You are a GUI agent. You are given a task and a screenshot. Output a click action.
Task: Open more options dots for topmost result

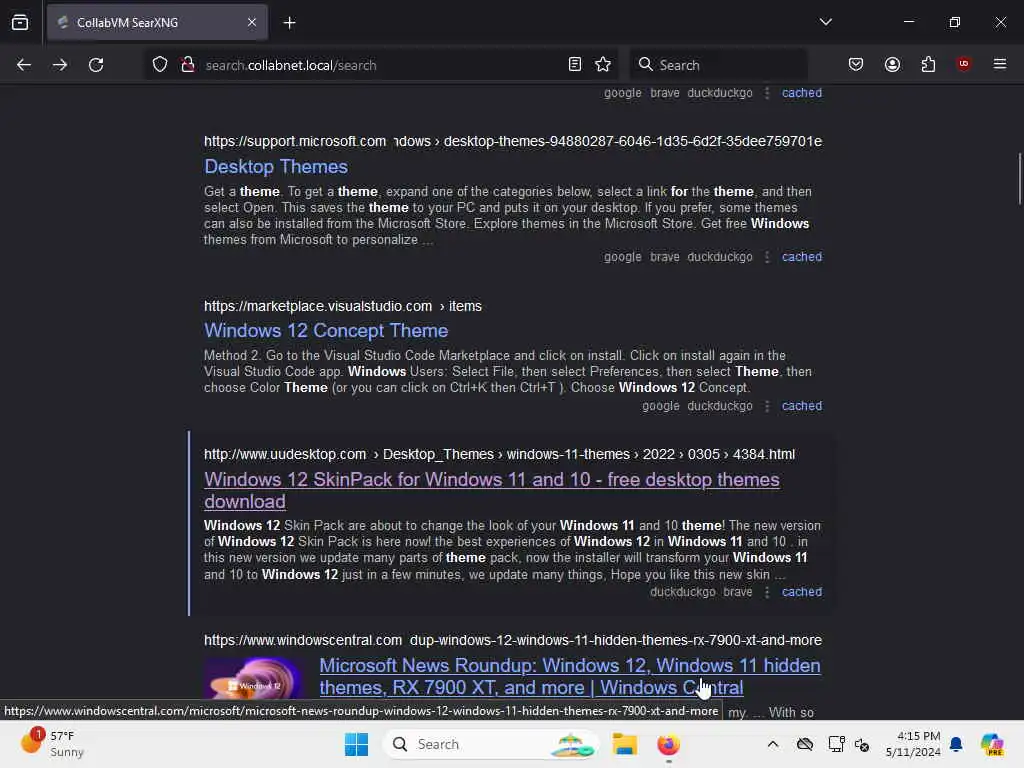point(767,93)
